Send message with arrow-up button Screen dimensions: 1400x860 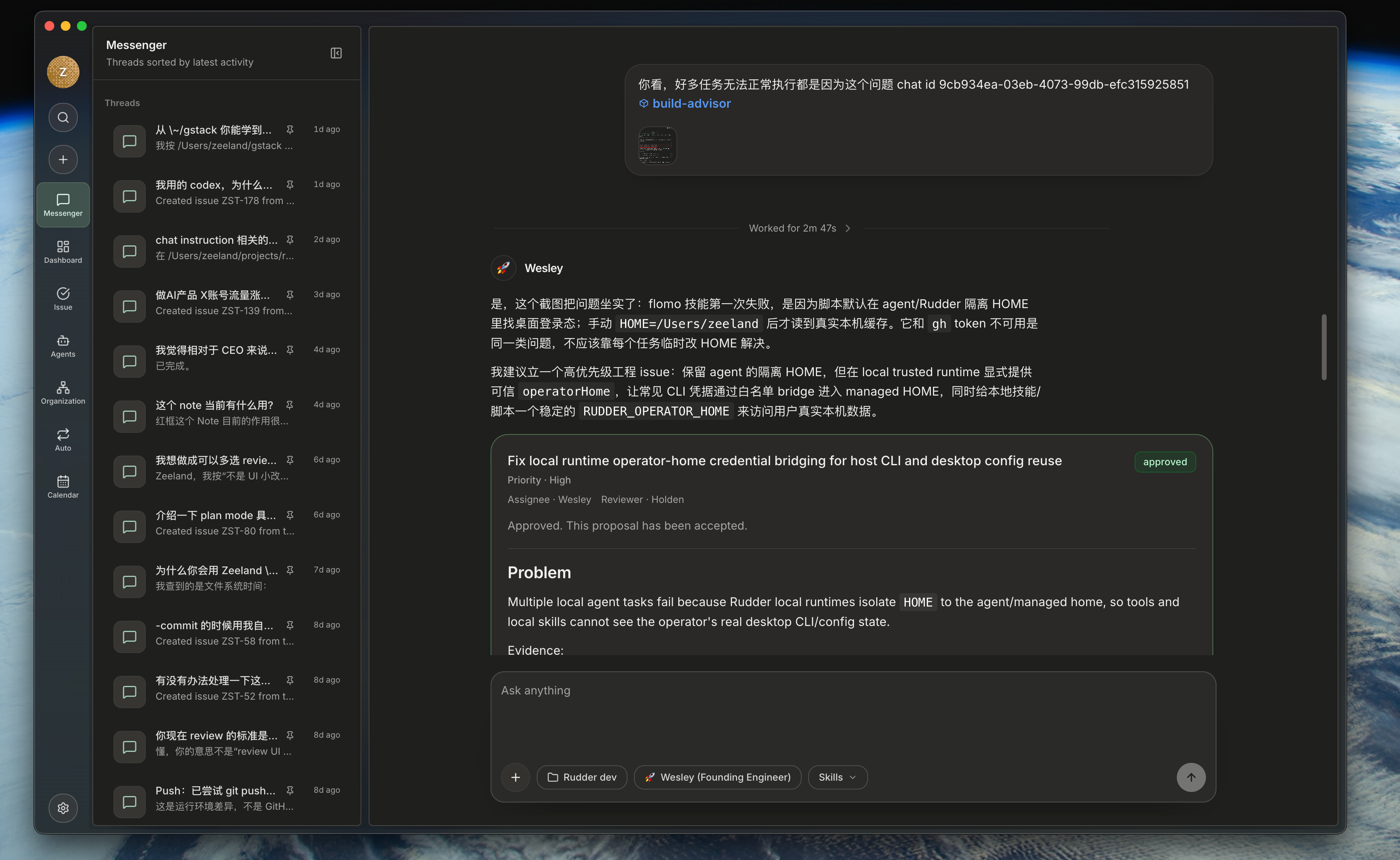point(1191,777)
